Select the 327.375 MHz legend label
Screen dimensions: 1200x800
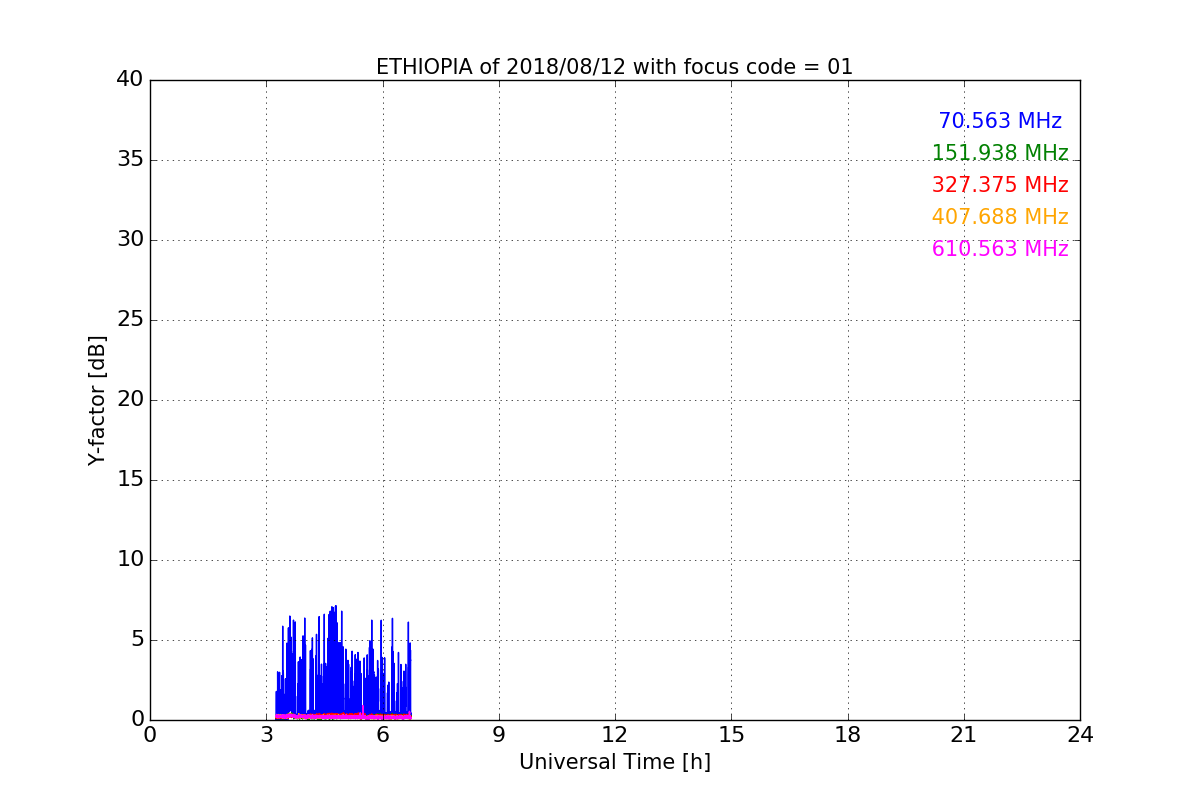pos(1000,185)
